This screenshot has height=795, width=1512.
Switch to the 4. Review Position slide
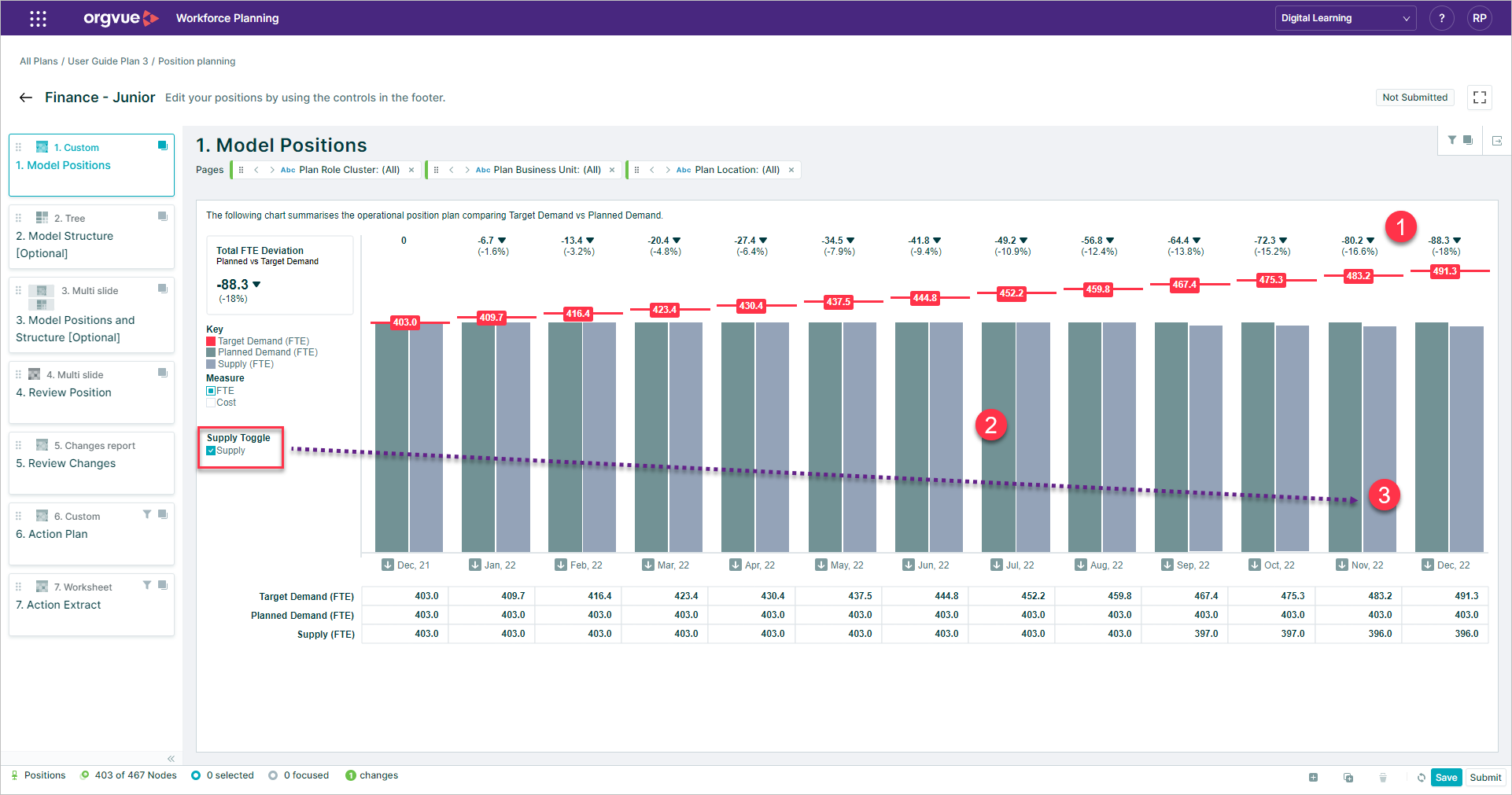coord(63,392)
